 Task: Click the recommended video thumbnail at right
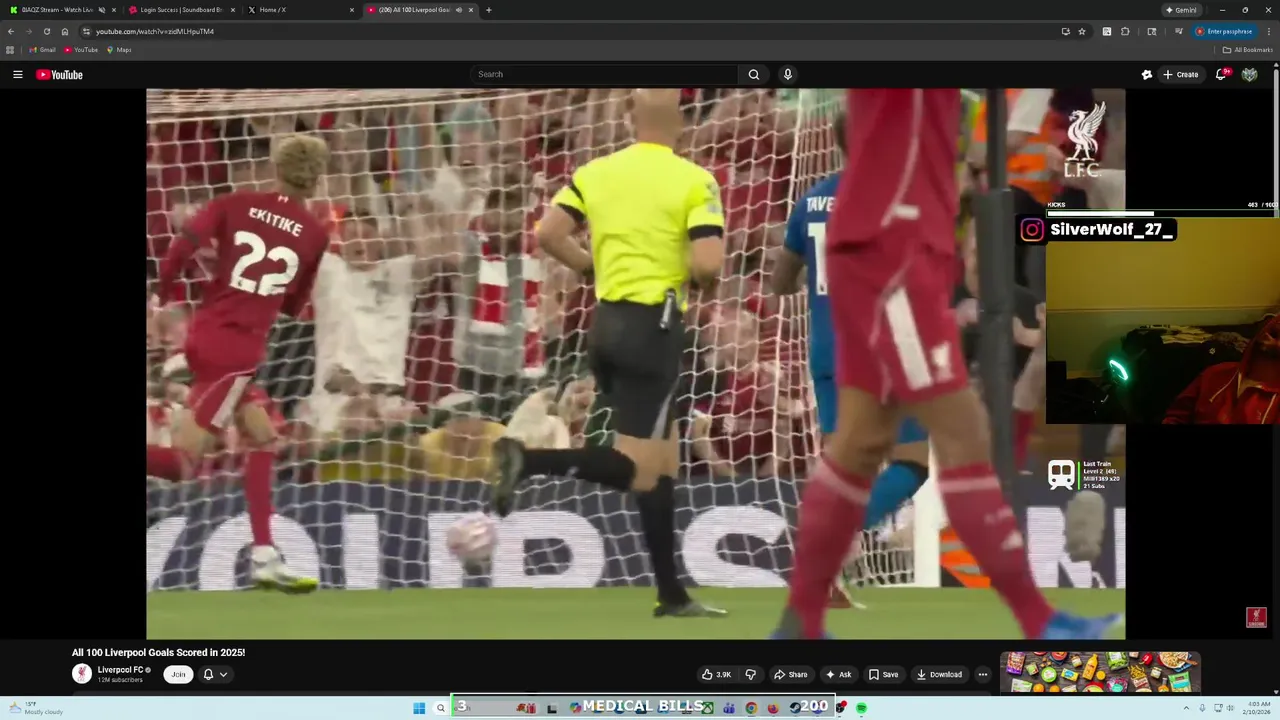(1100, 673)
